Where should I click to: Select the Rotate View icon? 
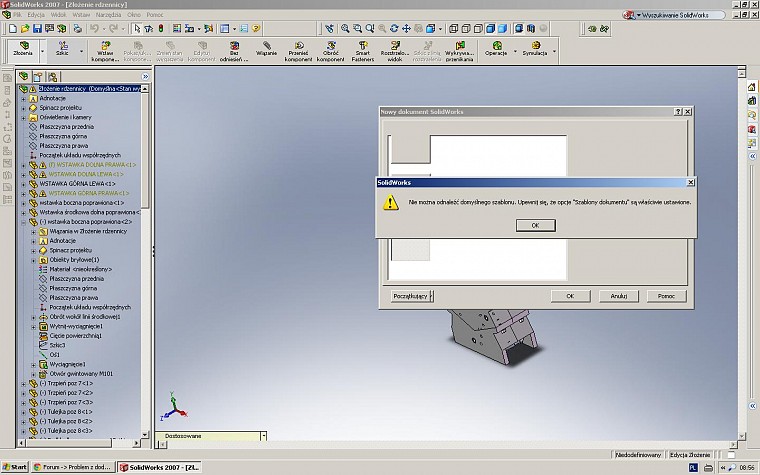pos(394,29)
